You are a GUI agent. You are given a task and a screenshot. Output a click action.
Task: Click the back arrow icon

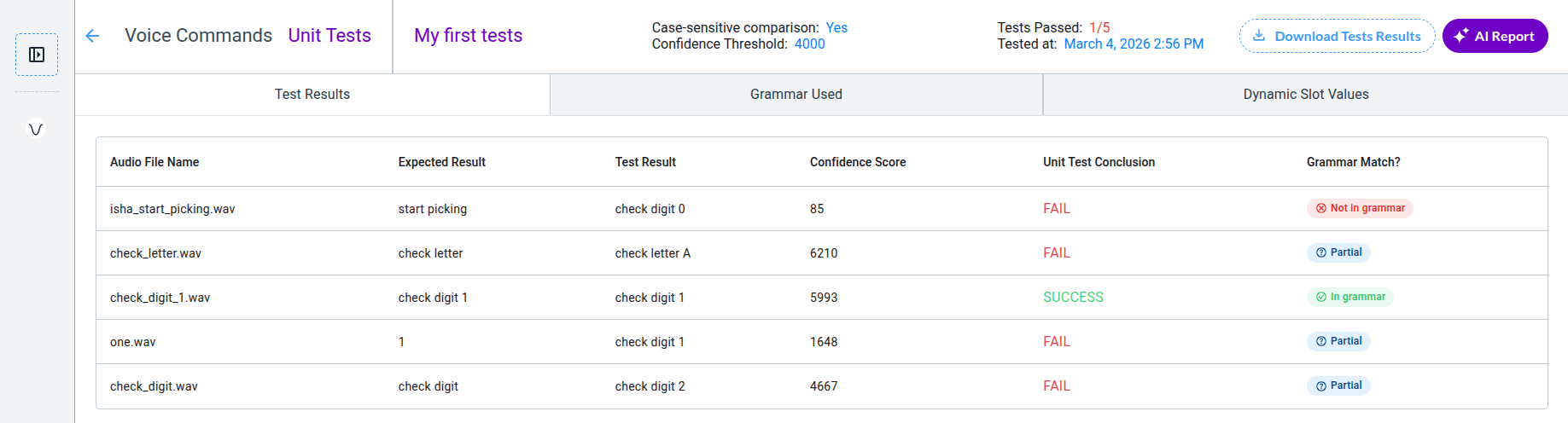click(93, 36)
